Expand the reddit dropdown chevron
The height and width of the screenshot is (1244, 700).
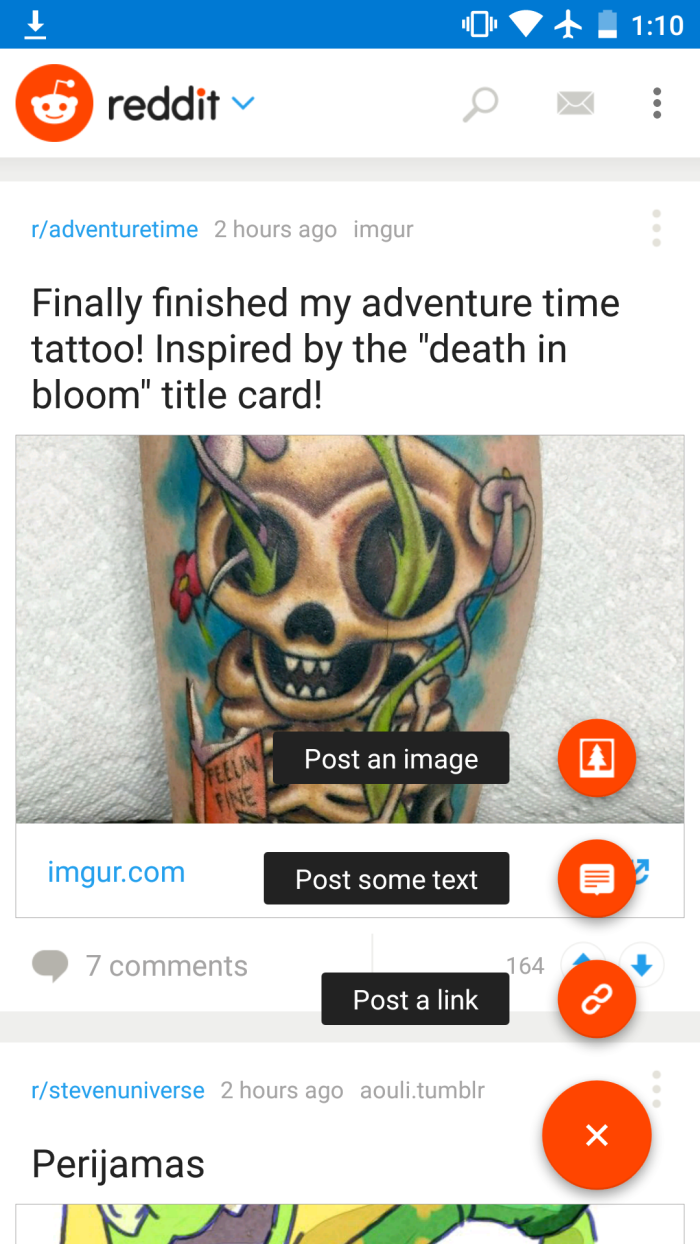(243, 103)
